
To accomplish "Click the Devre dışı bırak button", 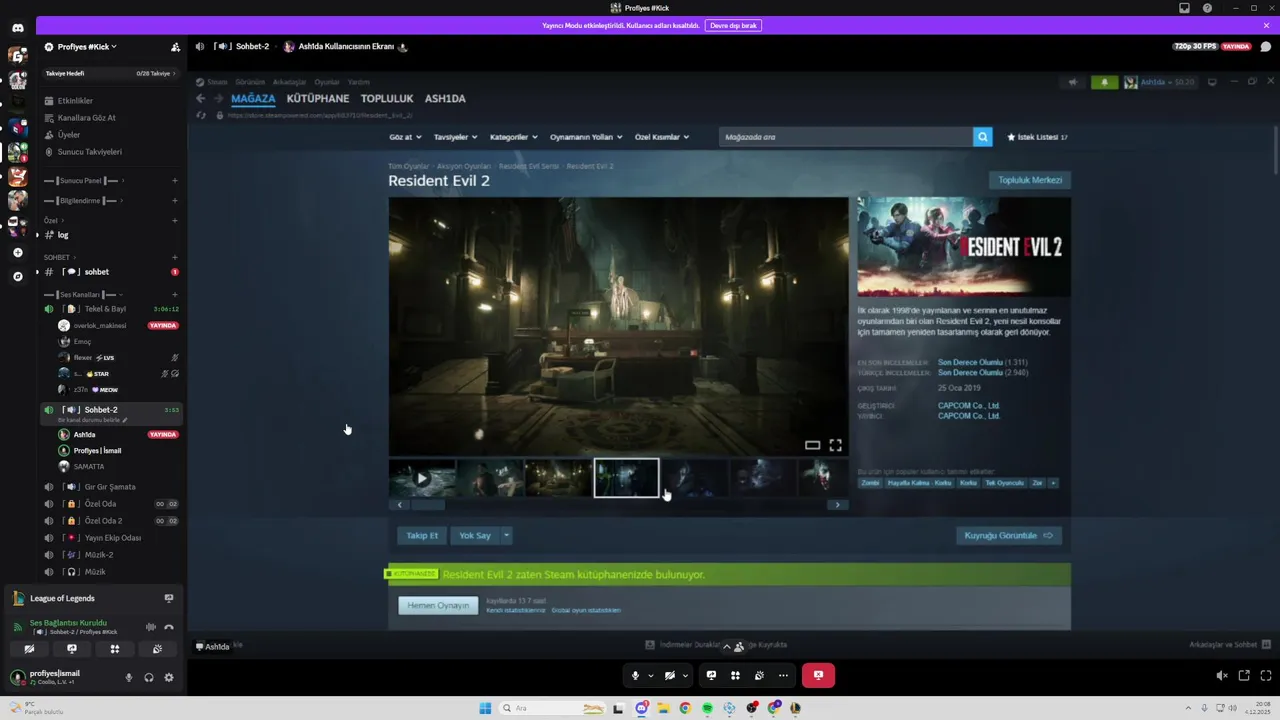I will click(x=733, y=25).
